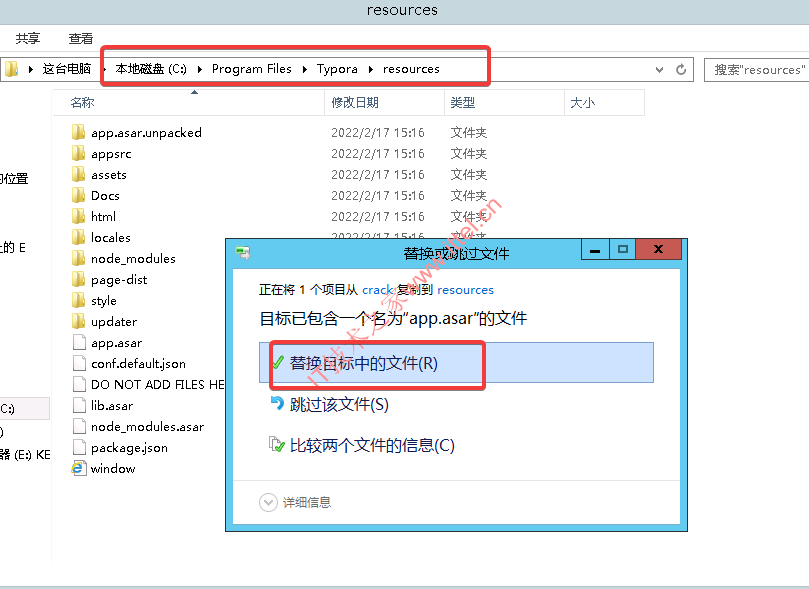Expand the Program Files breadcrumb arrow
This screenshot has width=809, height=589.
tap(305, 69)
